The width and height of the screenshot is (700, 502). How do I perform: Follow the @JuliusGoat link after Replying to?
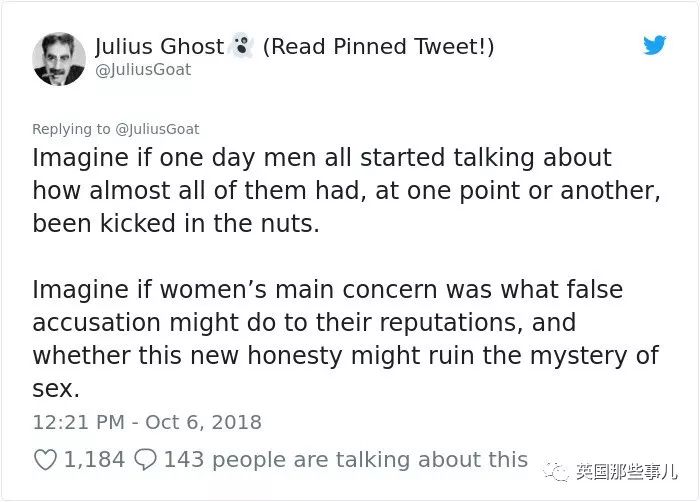(157, 129)
